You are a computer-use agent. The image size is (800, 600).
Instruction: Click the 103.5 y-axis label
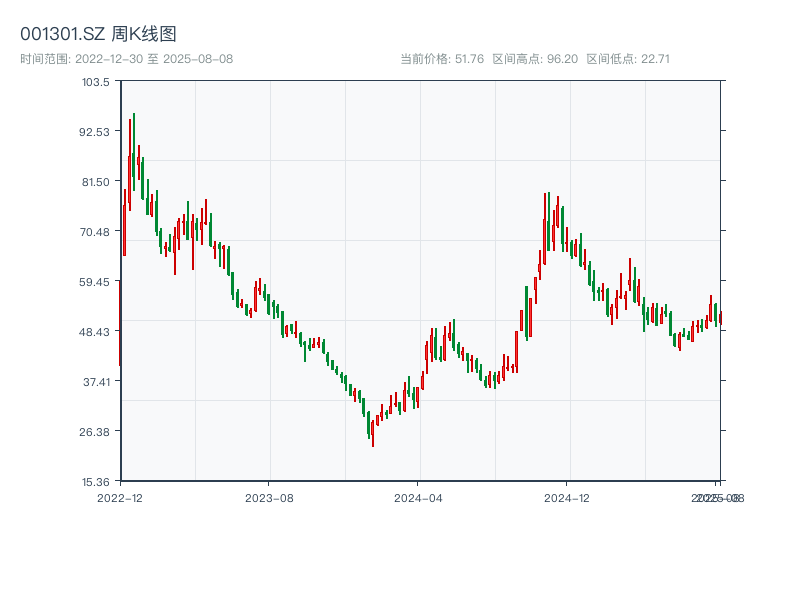(96, 81)
